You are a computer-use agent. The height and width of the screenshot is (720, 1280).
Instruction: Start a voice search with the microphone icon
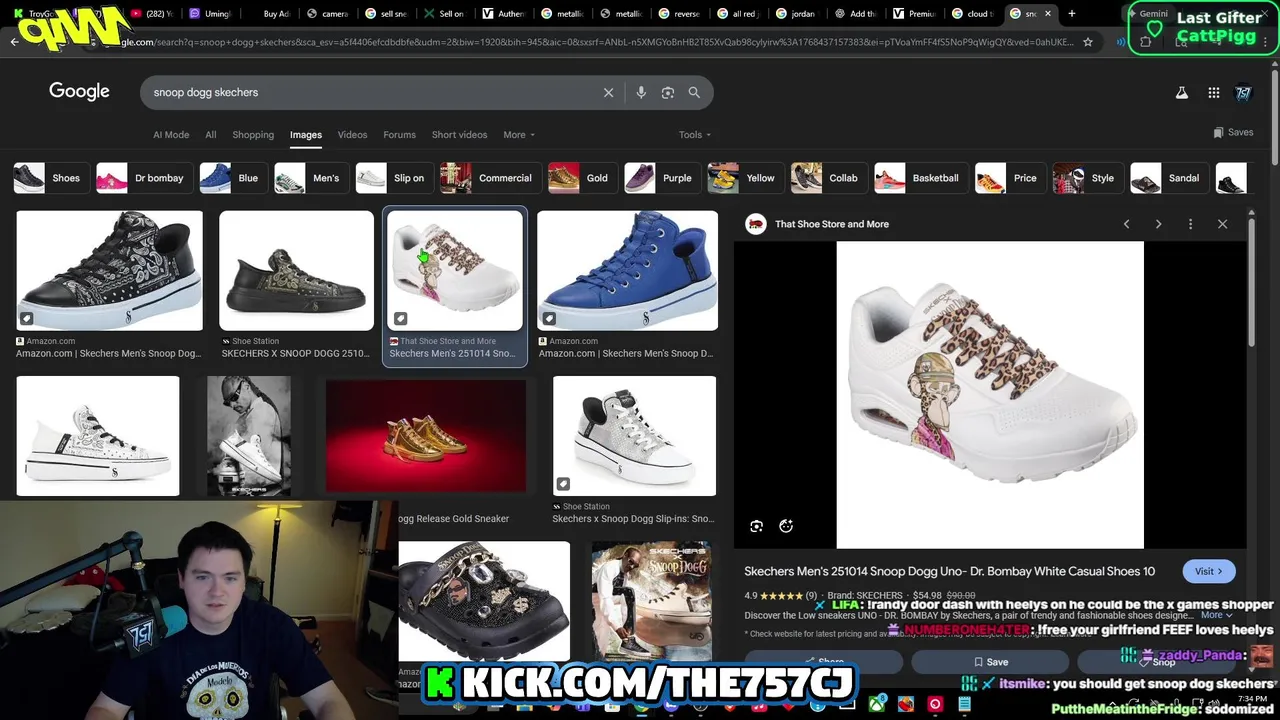[641, 92]
